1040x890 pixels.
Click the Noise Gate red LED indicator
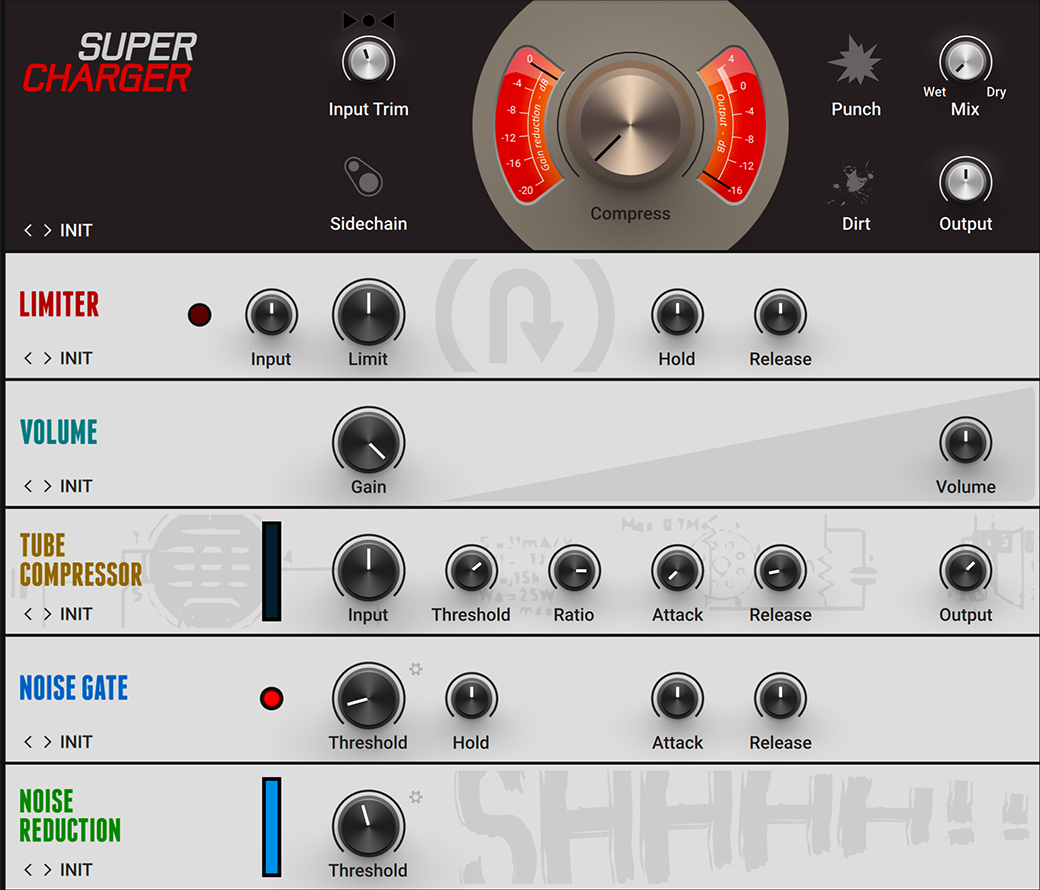tap(271, 698)
